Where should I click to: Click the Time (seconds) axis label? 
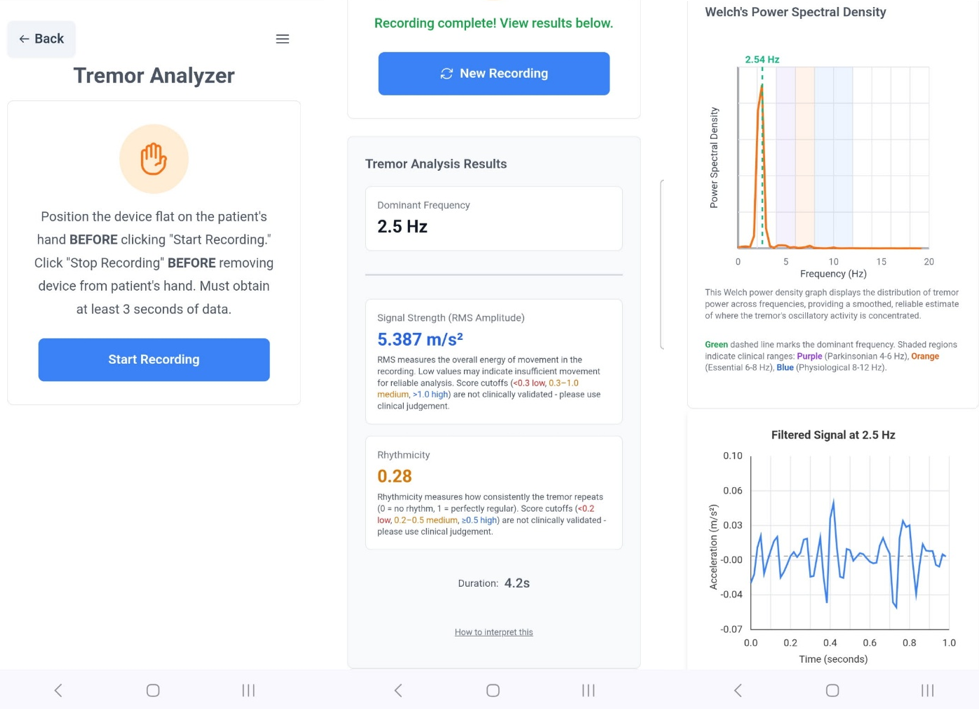click(x=833, y=659)
